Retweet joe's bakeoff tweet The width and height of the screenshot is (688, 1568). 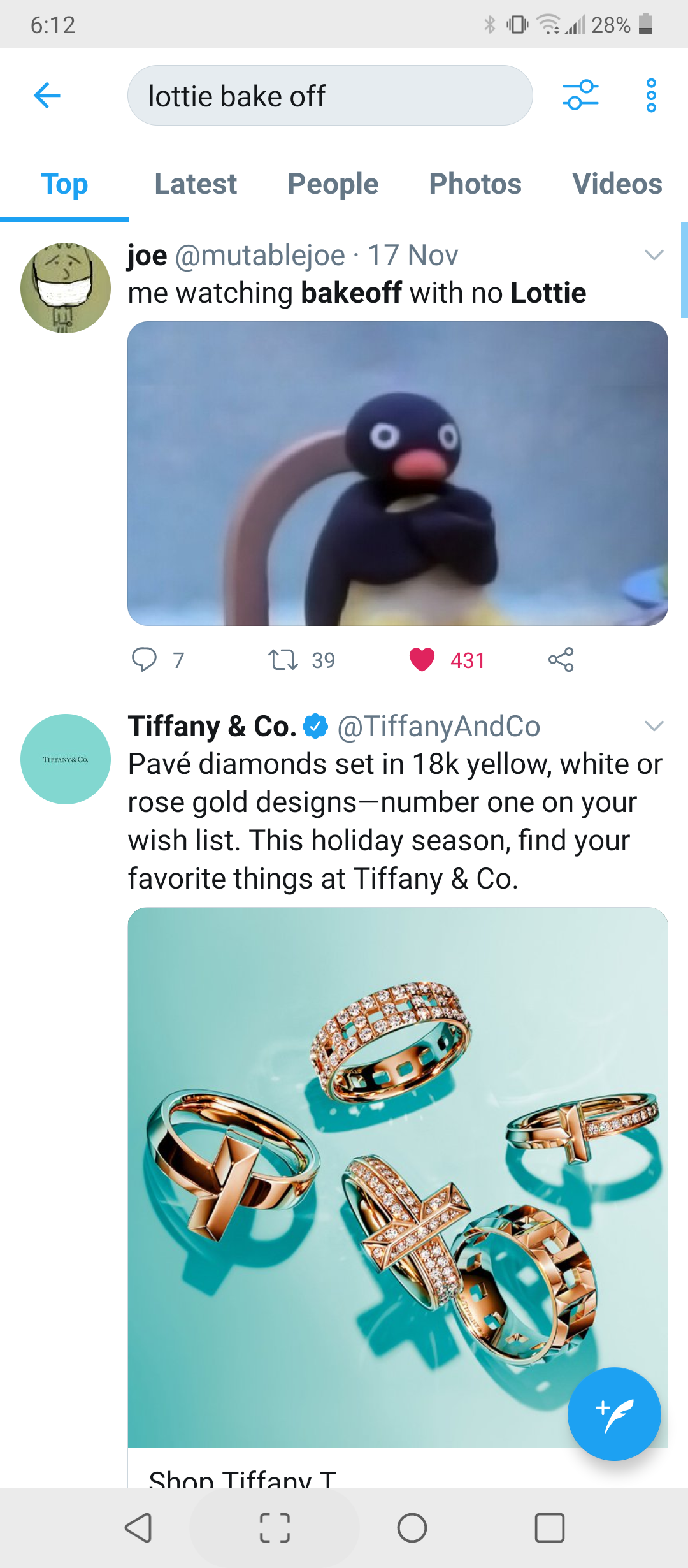click(x=283, y=660)
